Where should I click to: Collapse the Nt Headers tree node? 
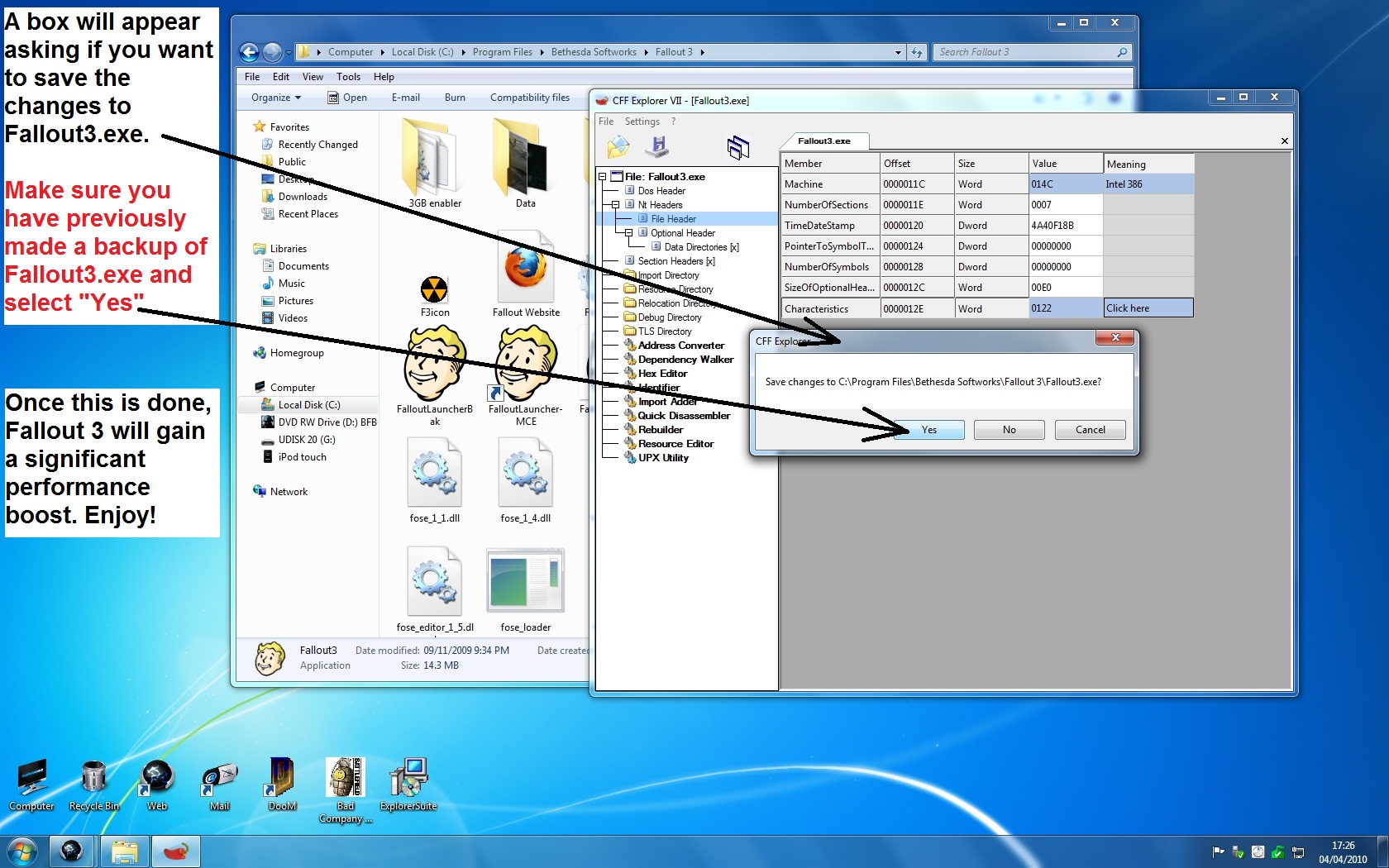tap(615, 205)
